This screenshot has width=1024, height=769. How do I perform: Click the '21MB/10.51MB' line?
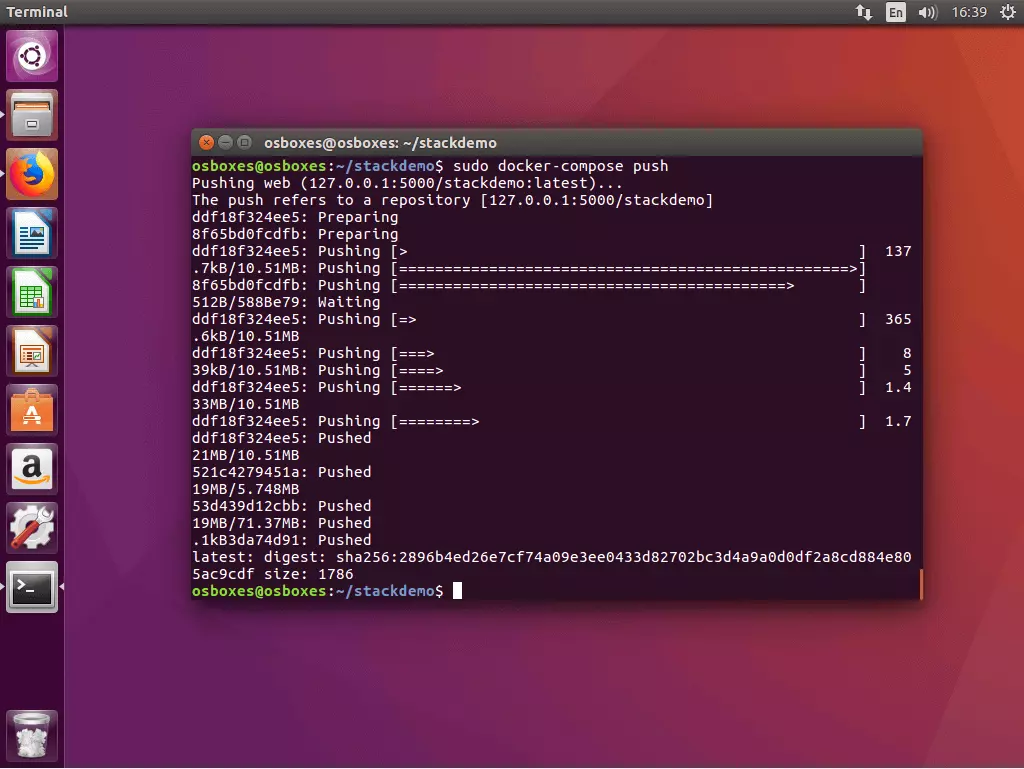(246, 455)
